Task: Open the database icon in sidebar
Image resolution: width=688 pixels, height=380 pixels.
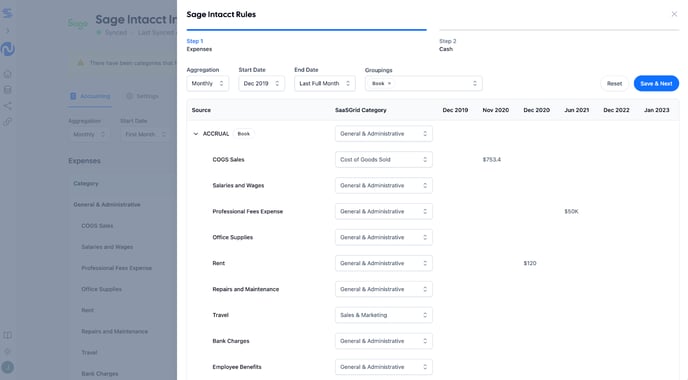Action: pyautogui.click(x=7, y=90)
